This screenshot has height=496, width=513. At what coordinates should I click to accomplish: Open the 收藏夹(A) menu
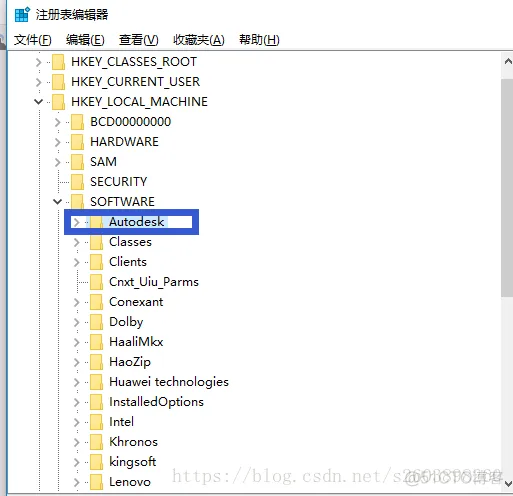(199, 40)
